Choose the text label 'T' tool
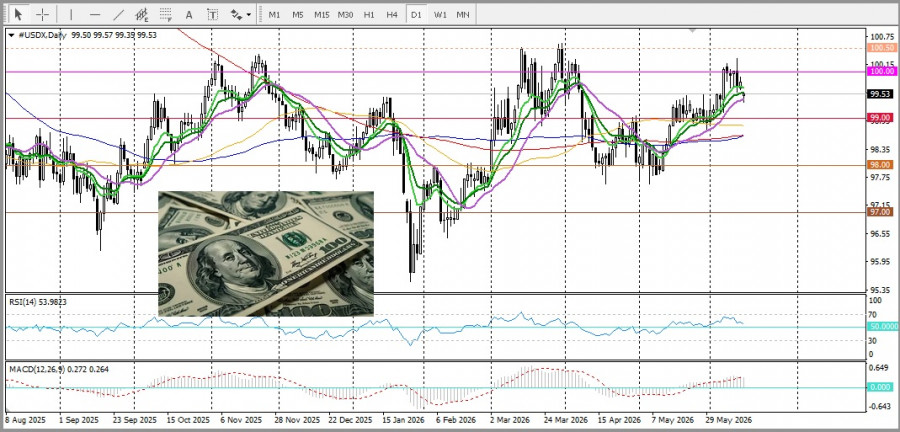The image size is (900, 432). [x=212, y=14]
